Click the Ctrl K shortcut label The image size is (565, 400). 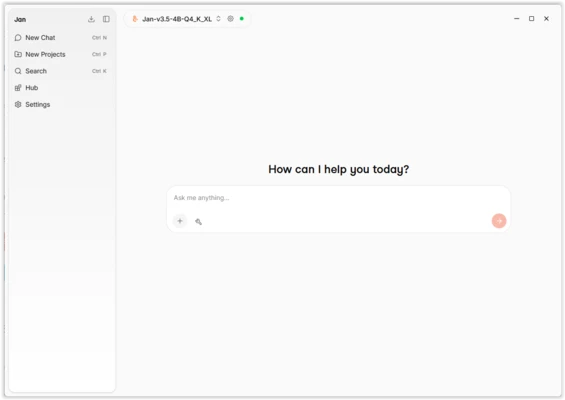click(99, 71)
